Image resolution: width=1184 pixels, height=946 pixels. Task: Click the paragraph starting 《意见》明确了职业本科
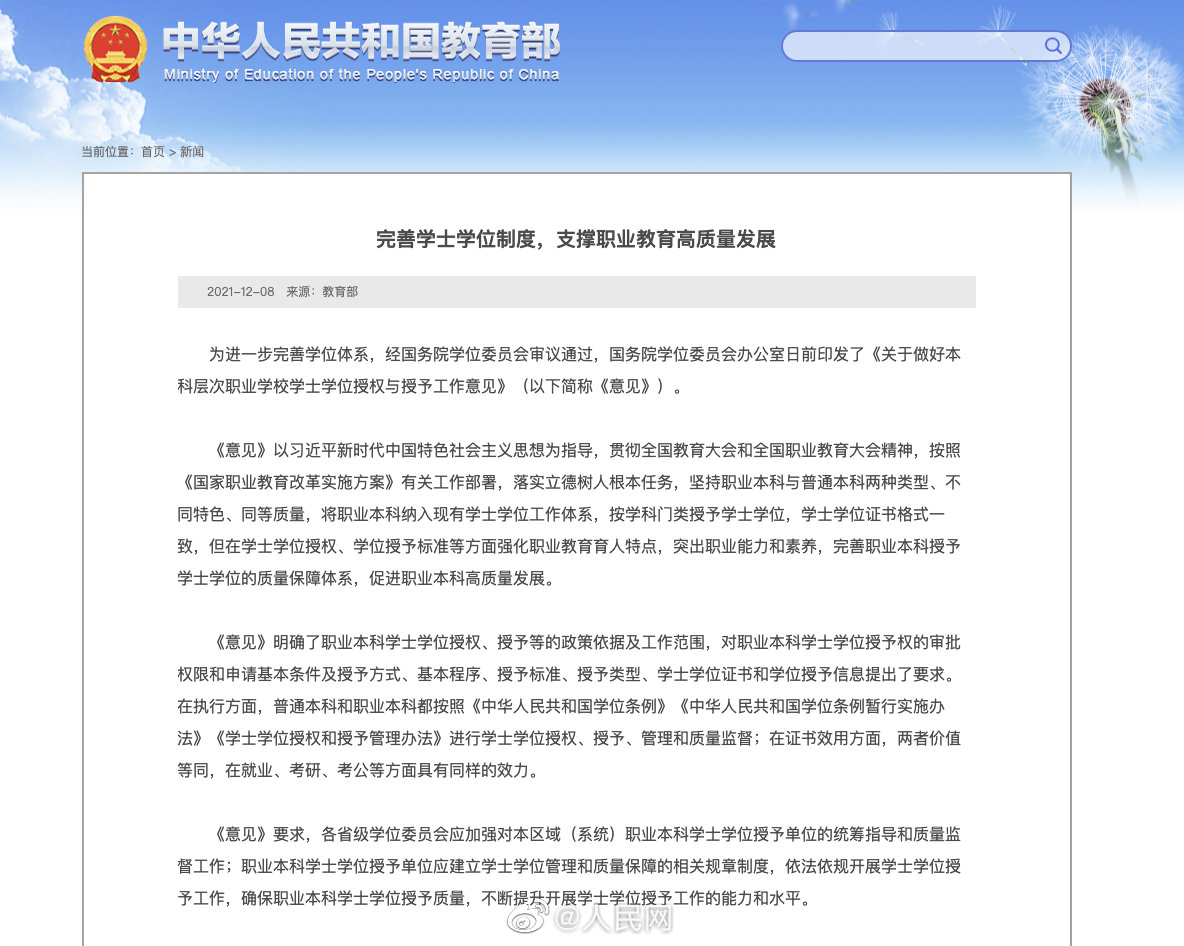(x=569, y=706)
